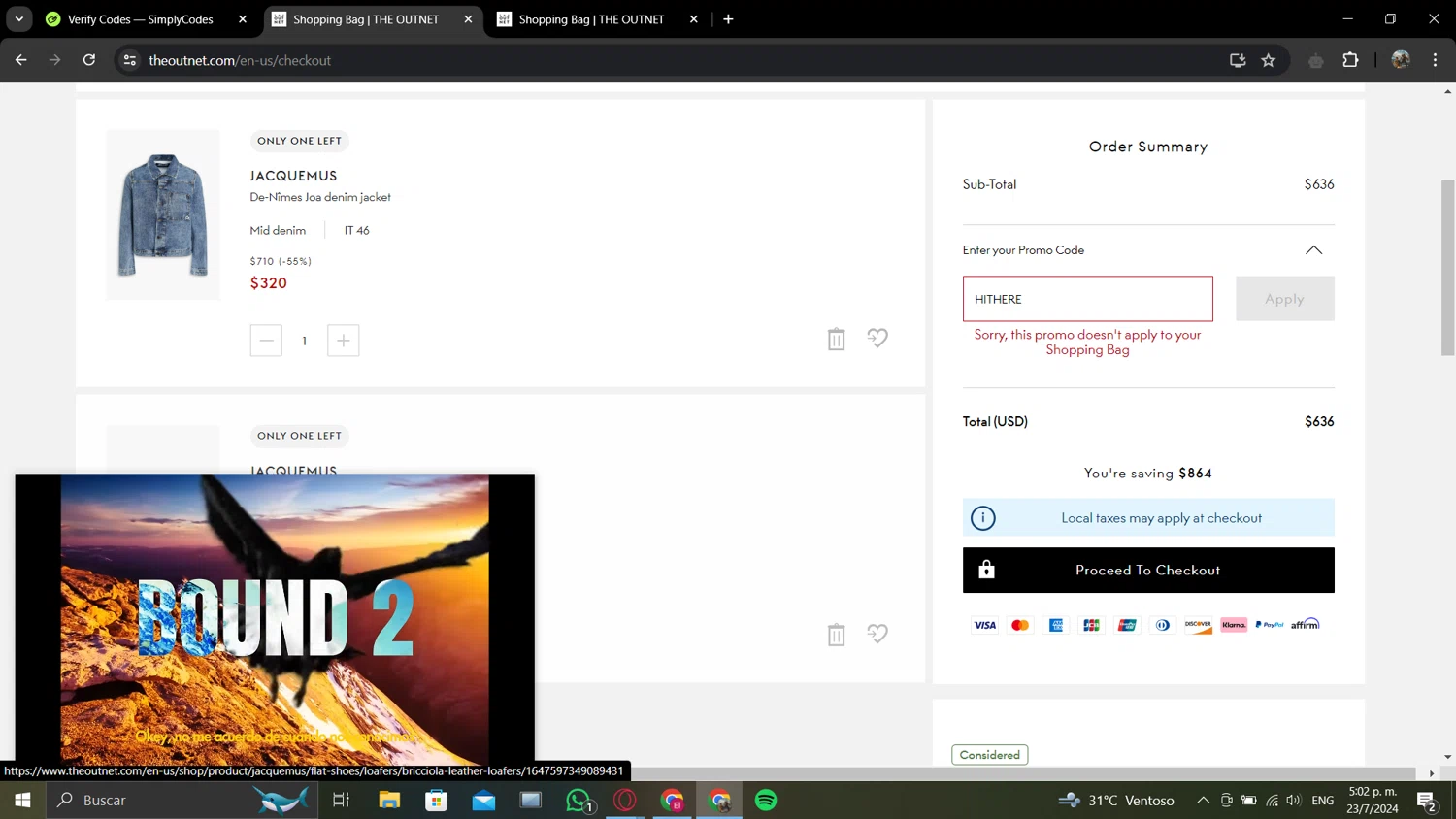This screenshot has width=1456, height=819.
Task: Collapse the Enter your Promo Code section
Action: tap(1313, 250)
